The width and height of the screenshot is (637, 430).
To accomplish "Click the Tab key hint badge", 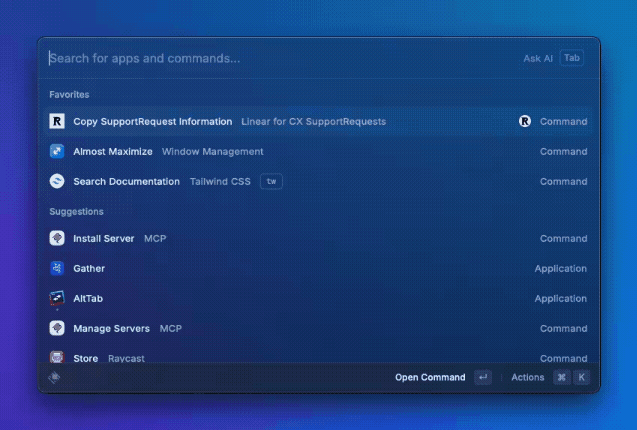I will pos(572,58).
